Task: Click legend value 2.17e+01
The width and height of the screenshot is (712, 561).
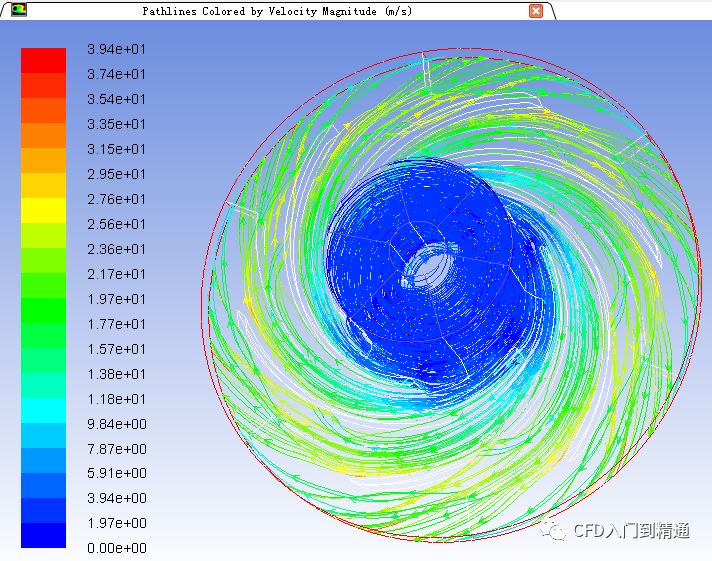Action: pos(116,274)
